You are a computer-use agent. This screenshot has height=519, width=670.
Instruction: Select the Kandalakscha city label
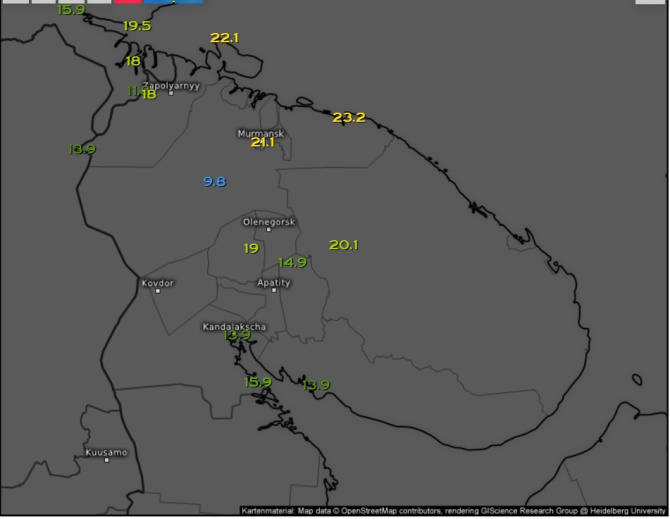[234, 326]
